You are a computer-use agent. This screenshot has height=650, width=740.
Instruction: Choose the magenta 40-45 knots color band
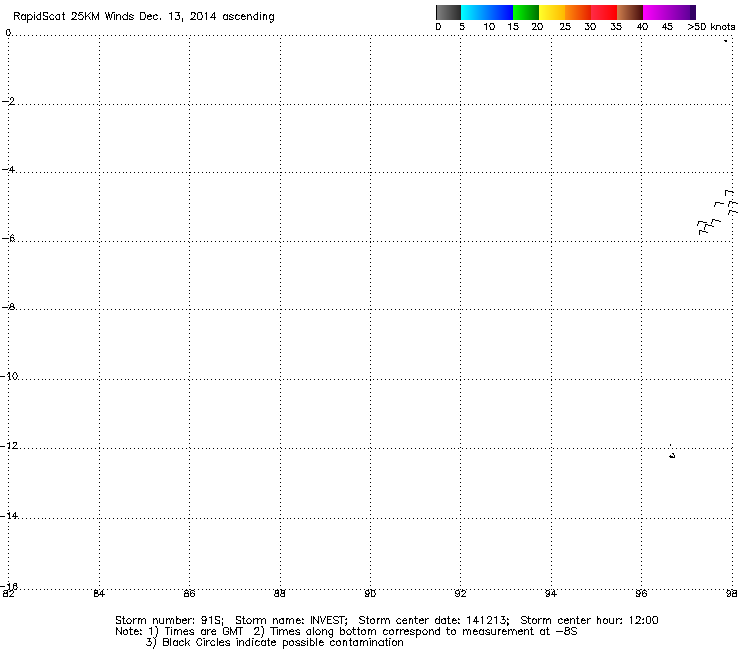[x=656, y=12]
